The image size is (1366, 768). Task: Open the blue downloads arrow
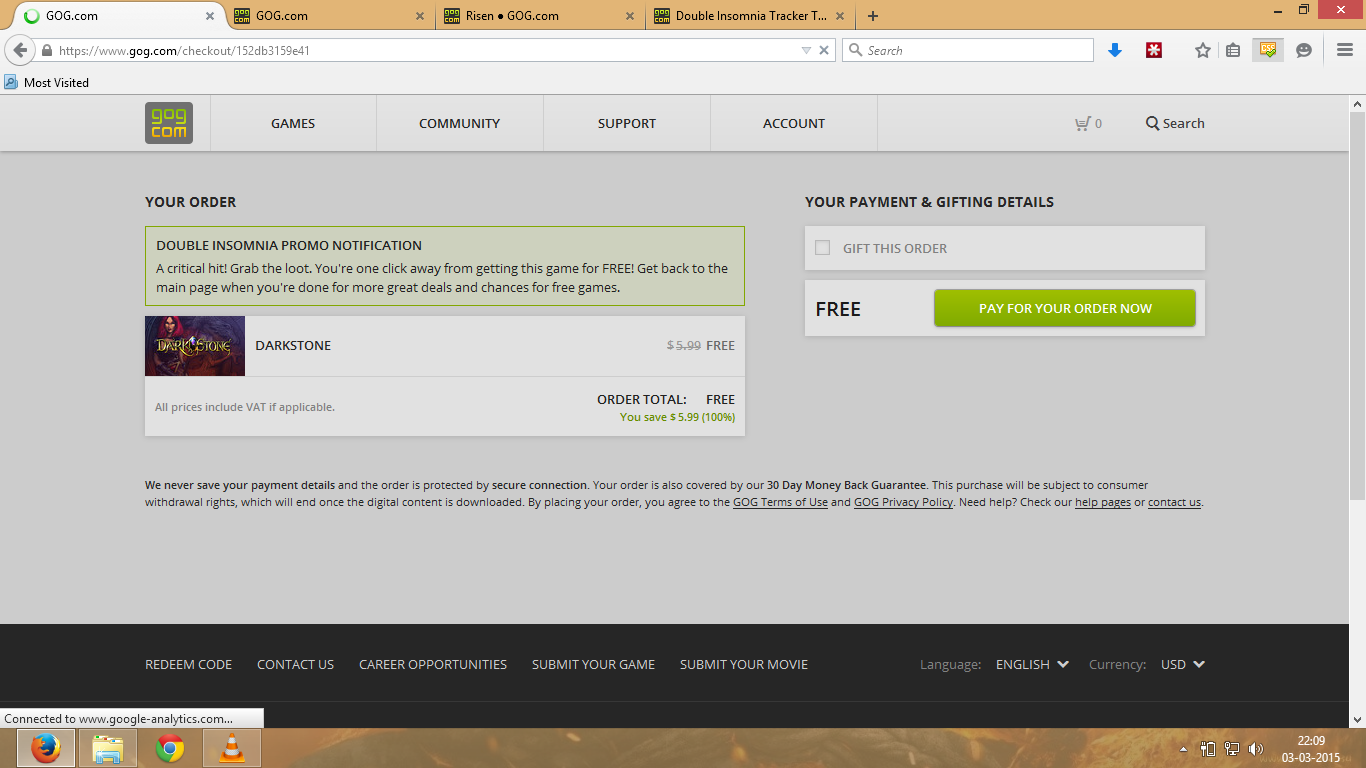(1115, 50)
